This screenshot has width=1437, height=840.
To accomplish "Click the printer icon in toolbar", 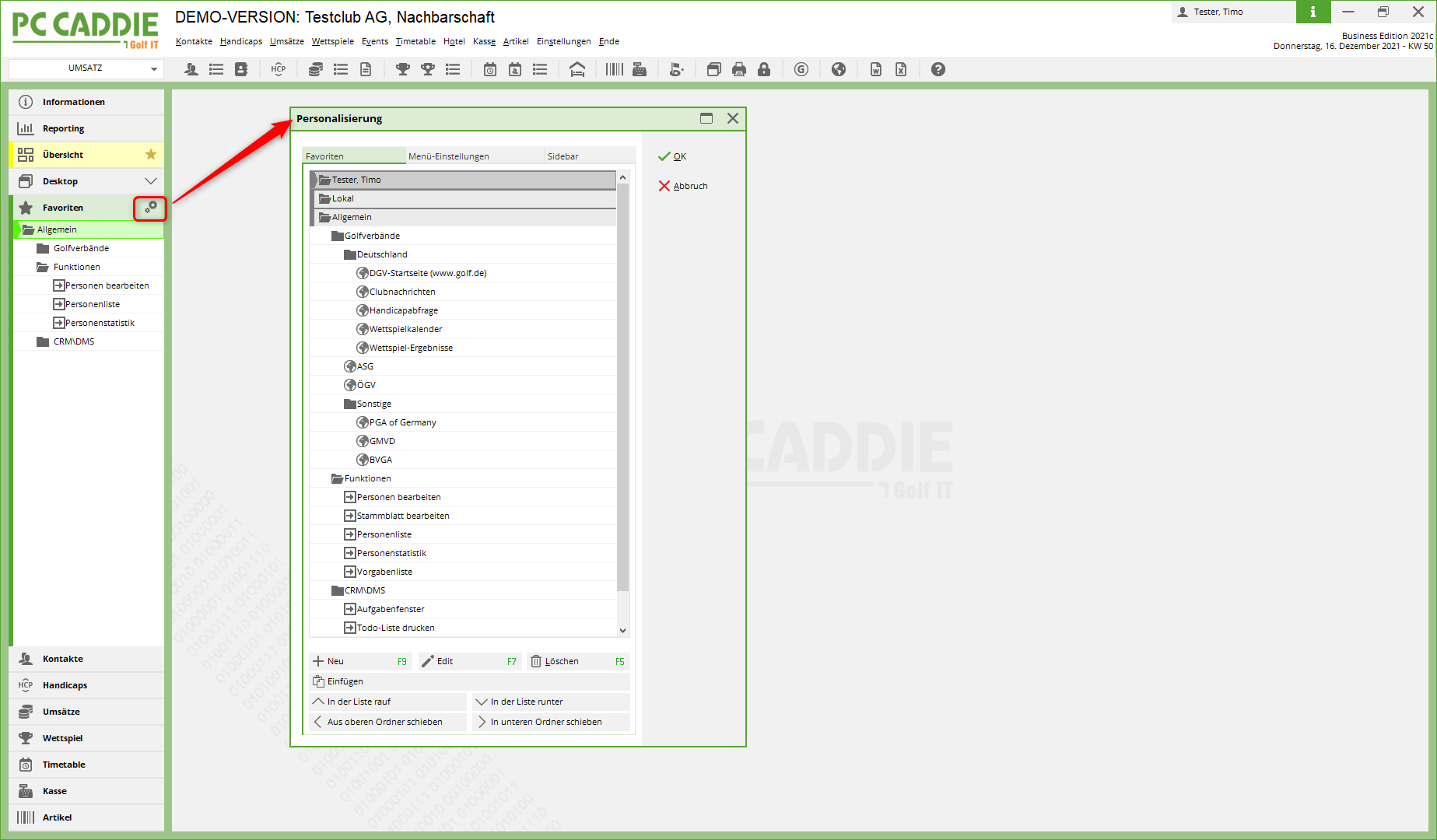I will [738, 69].
